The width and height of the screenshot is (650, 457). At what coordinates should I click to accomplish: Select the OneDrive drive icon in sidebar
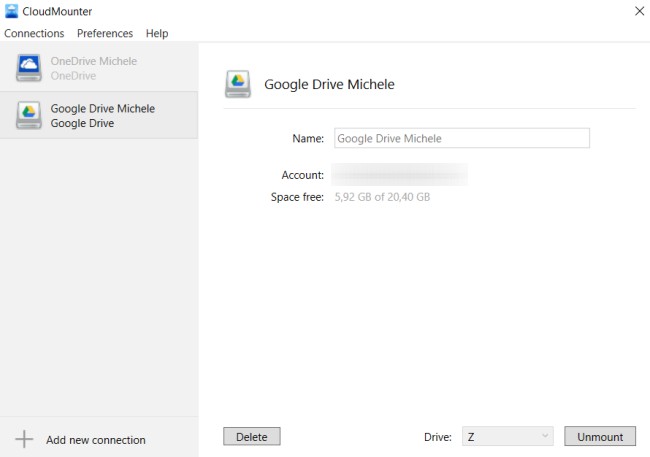[29, 68]
